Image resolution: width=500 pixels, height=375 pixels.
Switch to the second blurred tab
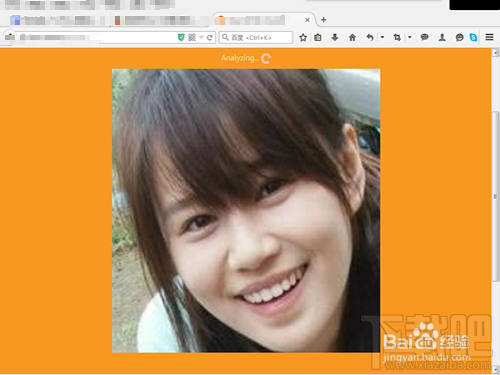click(160, 20)
